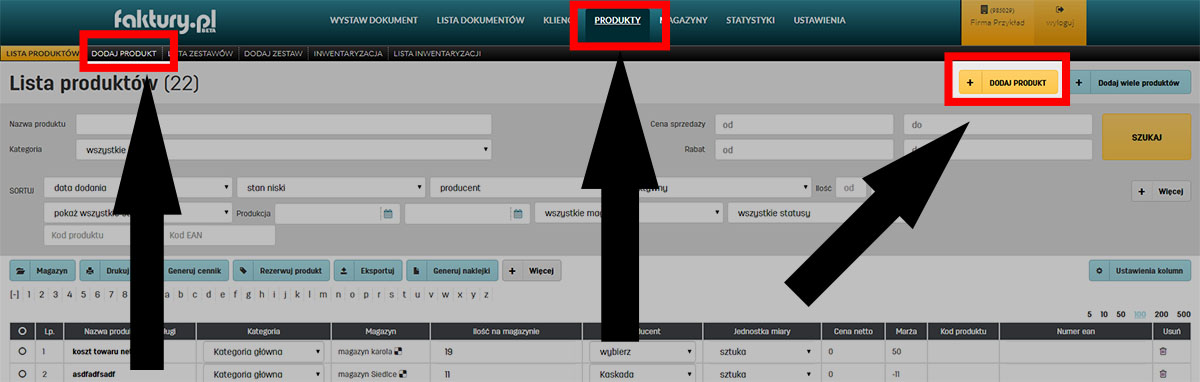Image resolution: width=1200 pixels, height=382 pixels.
Task: Show 200 items per page
Action: point(1160,314)
